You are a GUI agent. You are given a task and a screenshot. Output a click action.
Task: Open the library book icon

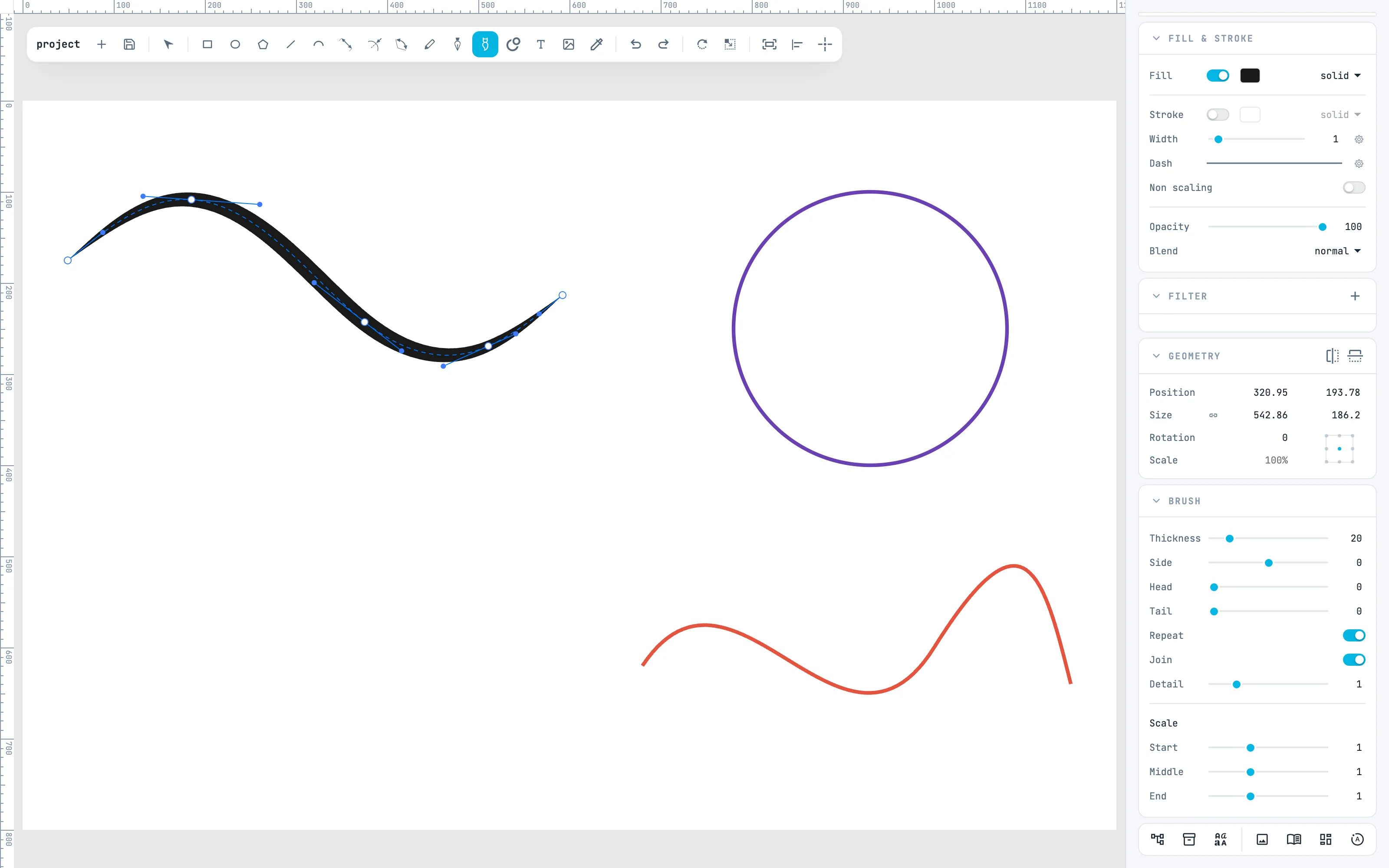(x=1294, y=839)
